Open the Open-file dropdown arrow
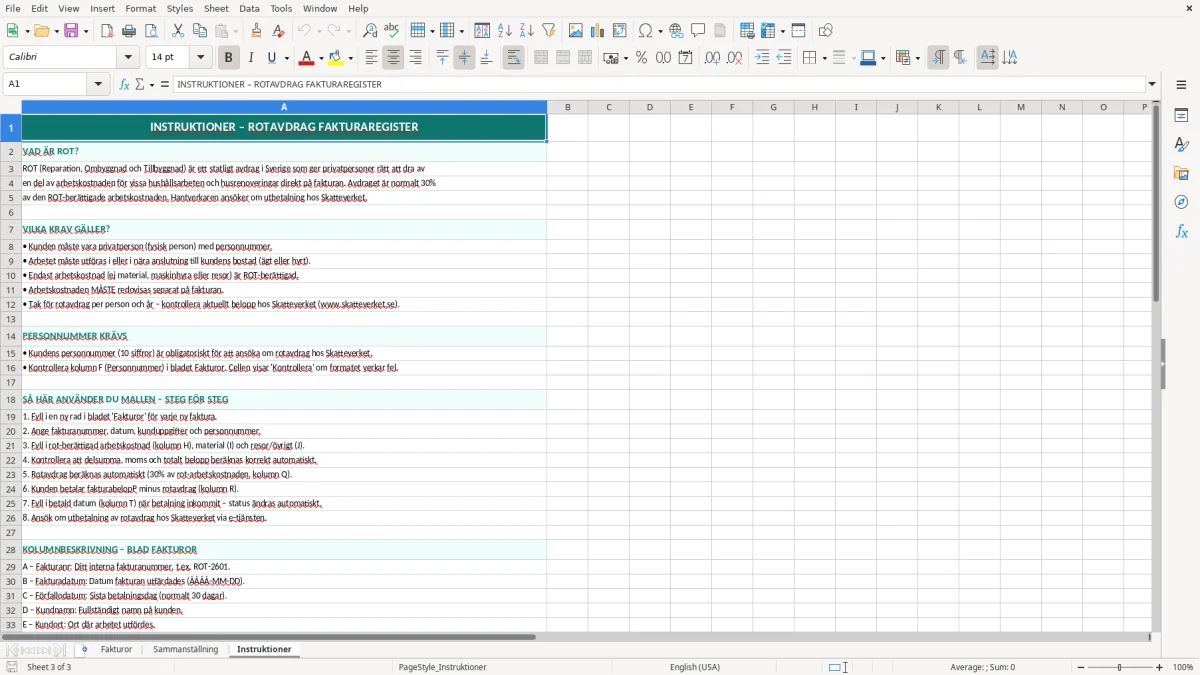This screenshot has height=675, width=1200. (55, 31)
